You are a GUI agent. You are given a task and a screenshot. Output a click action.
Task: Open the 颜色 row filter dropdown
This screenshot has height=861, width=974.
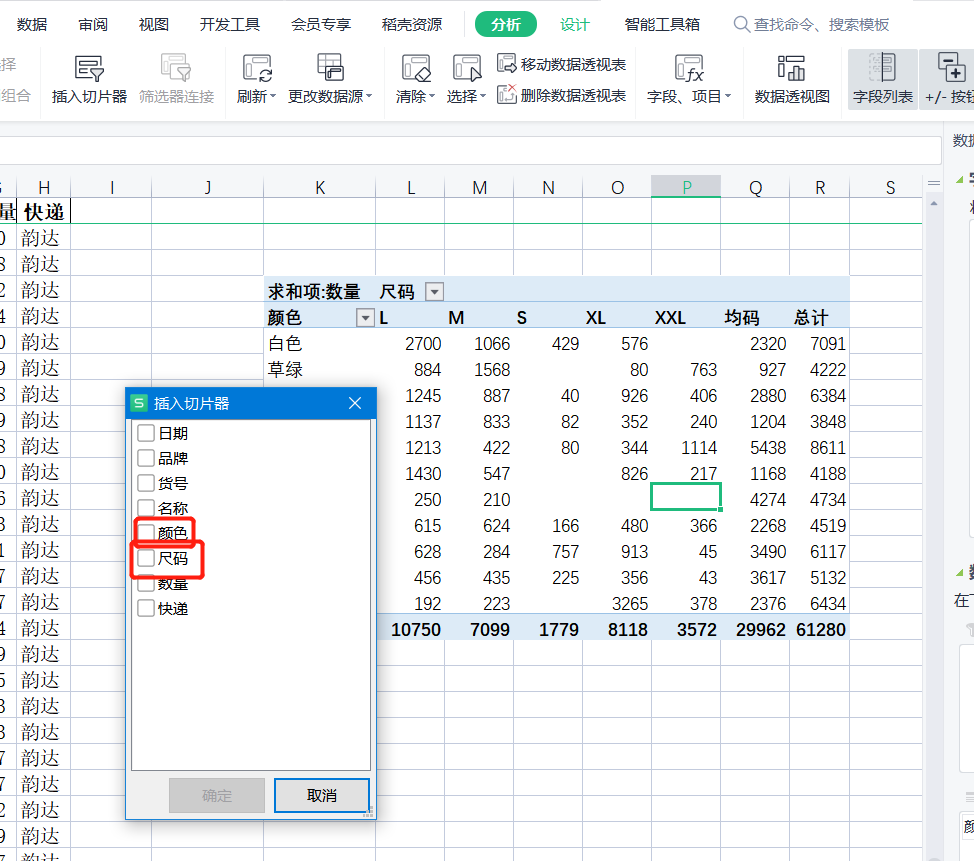pos(364,318)
